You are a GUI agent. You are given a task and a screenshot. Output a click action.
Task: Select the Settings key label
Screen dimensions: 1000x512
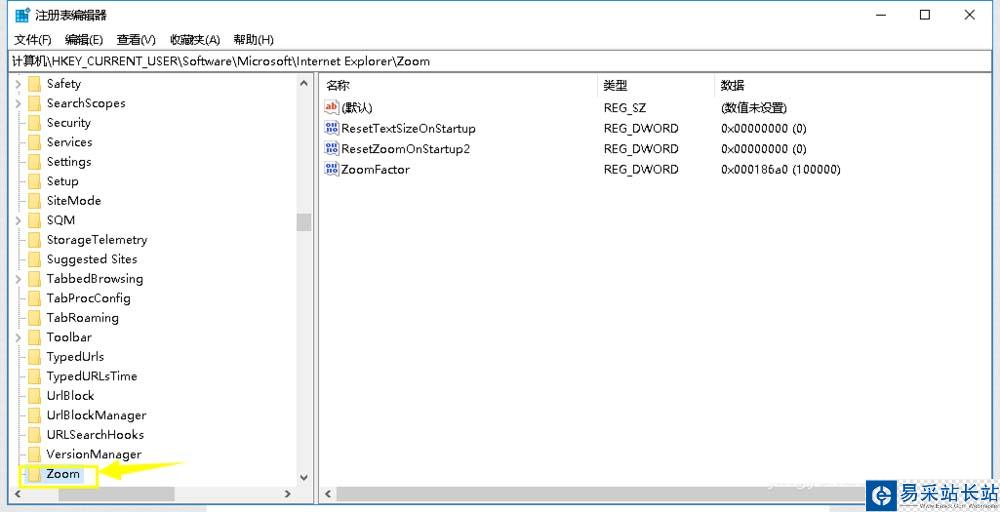(x=69, y=162)
